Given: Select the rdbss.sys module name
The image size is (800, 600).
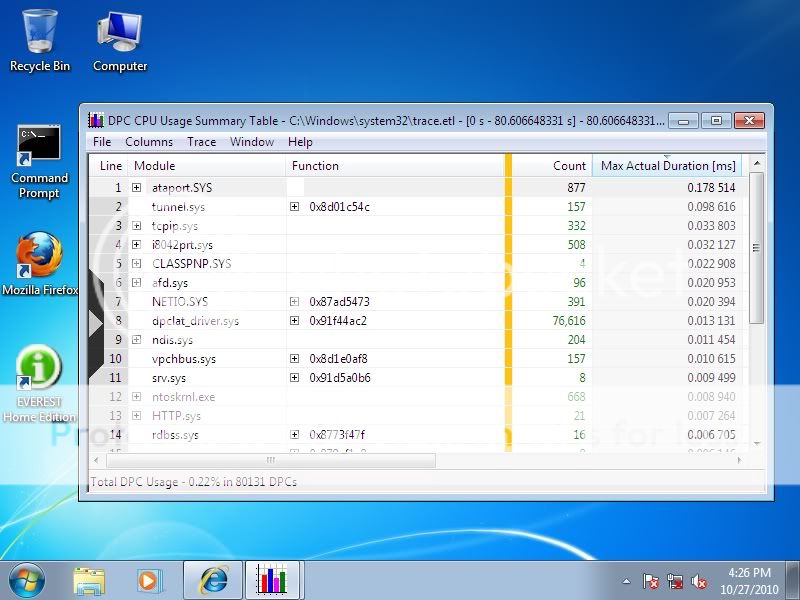Looking at the screenshot, I should pos(175,435).
